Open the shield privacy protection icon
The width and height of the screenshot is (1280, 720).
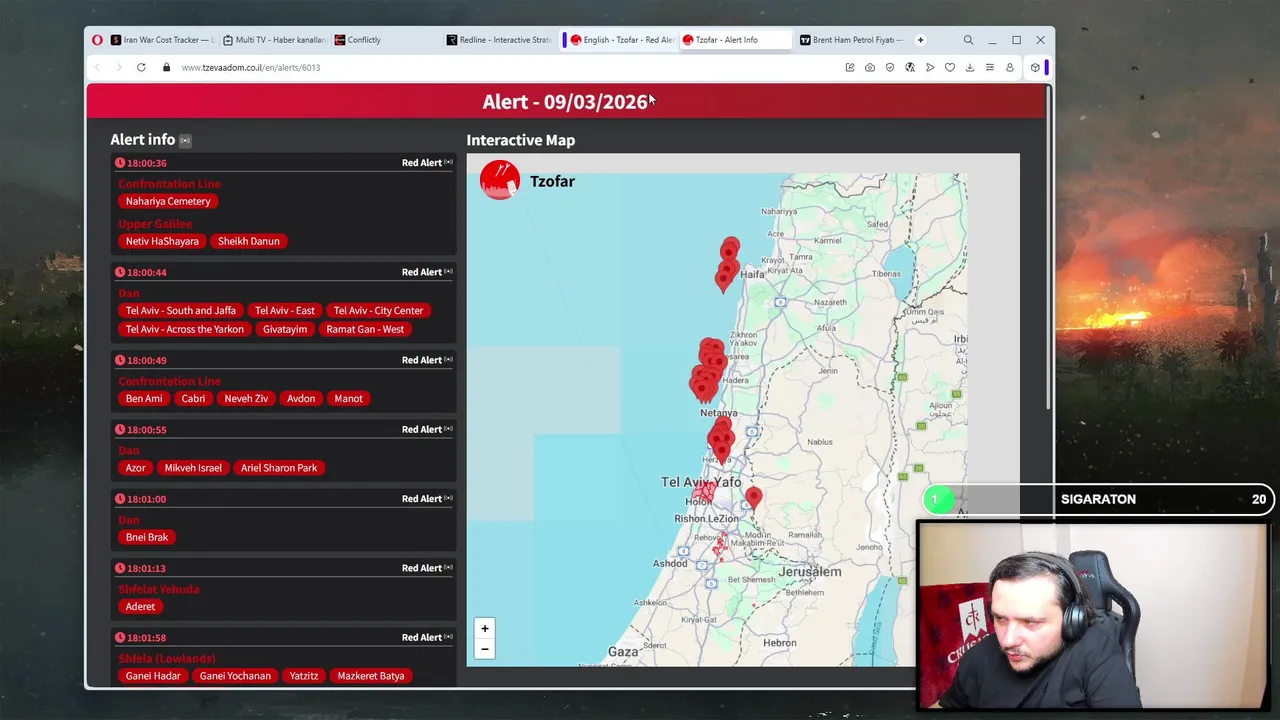tap(890, 67)
